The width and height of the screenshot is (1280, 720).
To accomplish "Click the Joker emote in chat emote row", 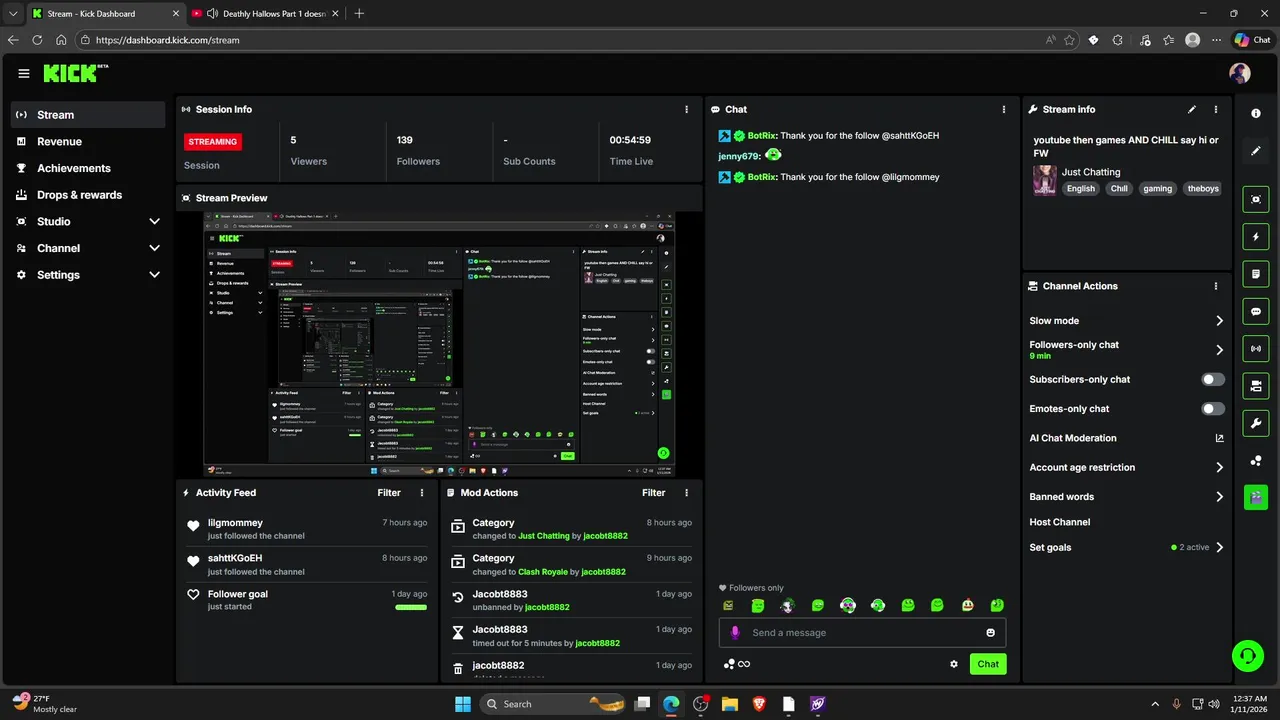I will (x=788, y=606).
